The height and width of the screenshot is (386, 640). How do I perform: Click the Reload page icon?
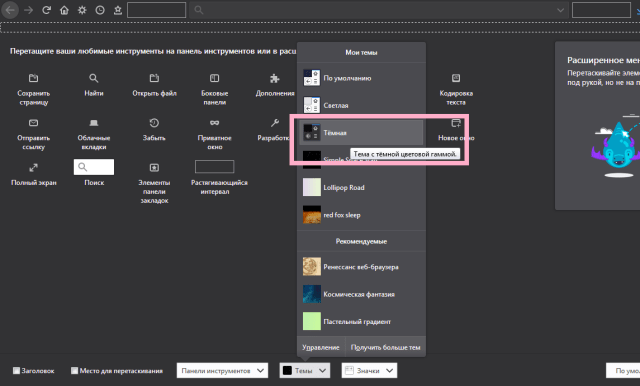pos(46,10)
